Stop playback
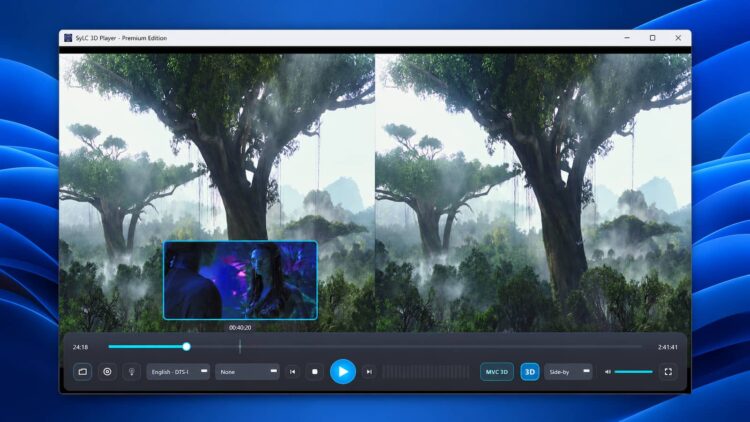The width and height of the screenshot is (750, 422). tap(315, 372)
